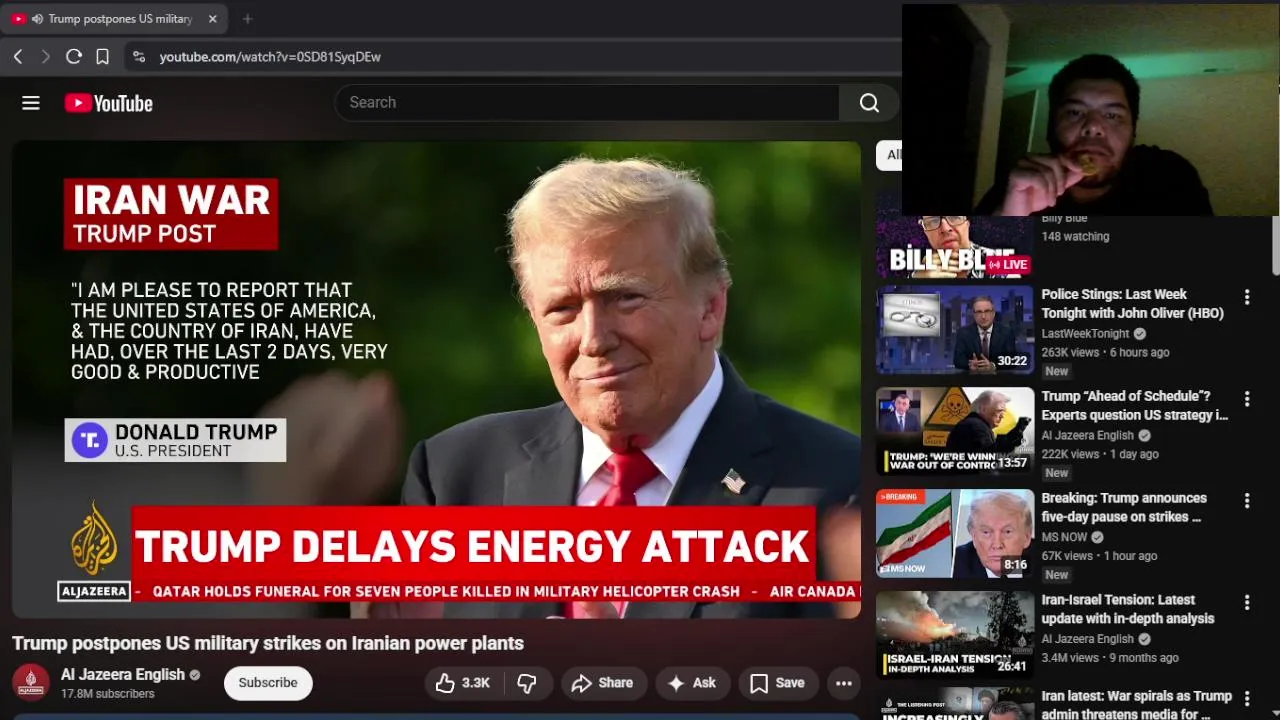
Task: Open Breaking five-day pause thumbnail
Action: pos(955,533)
